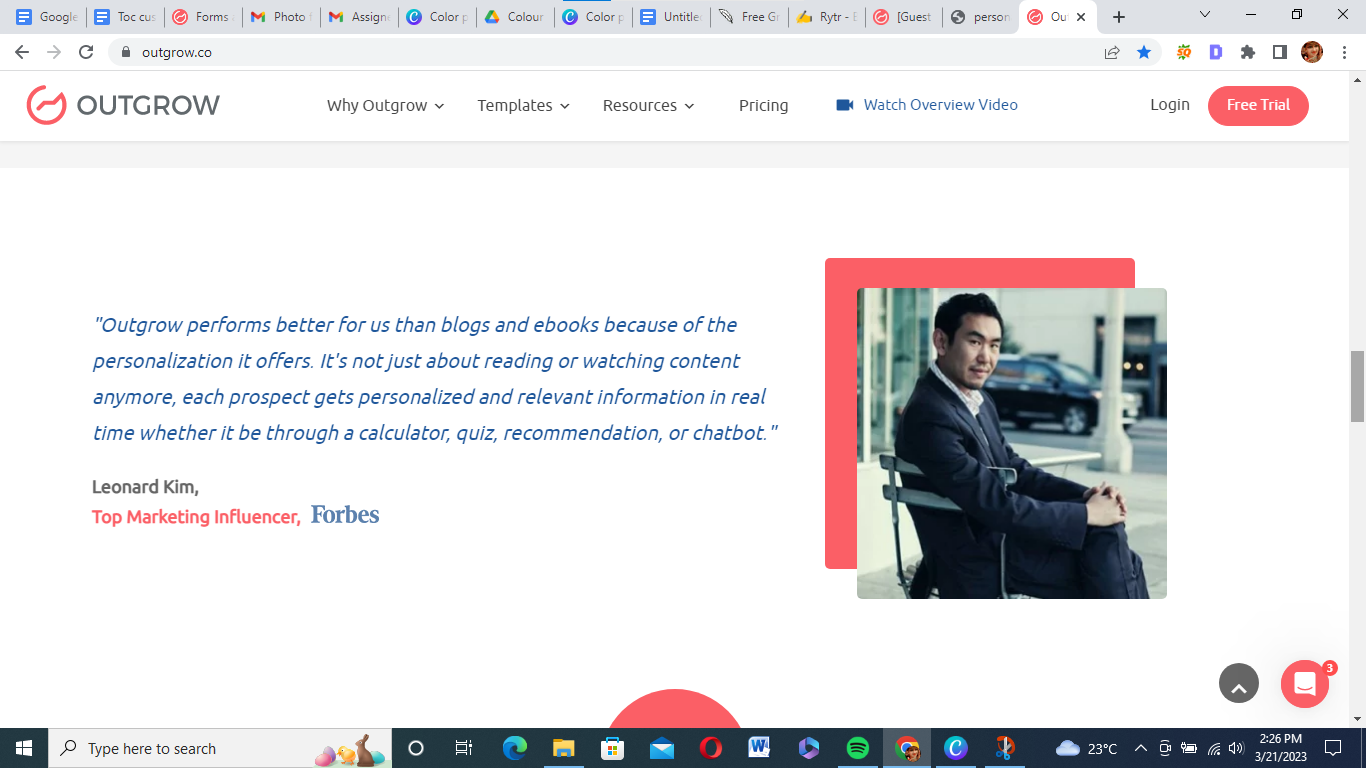
Task: Click the Free Trial button
Action: [1257, 105]
